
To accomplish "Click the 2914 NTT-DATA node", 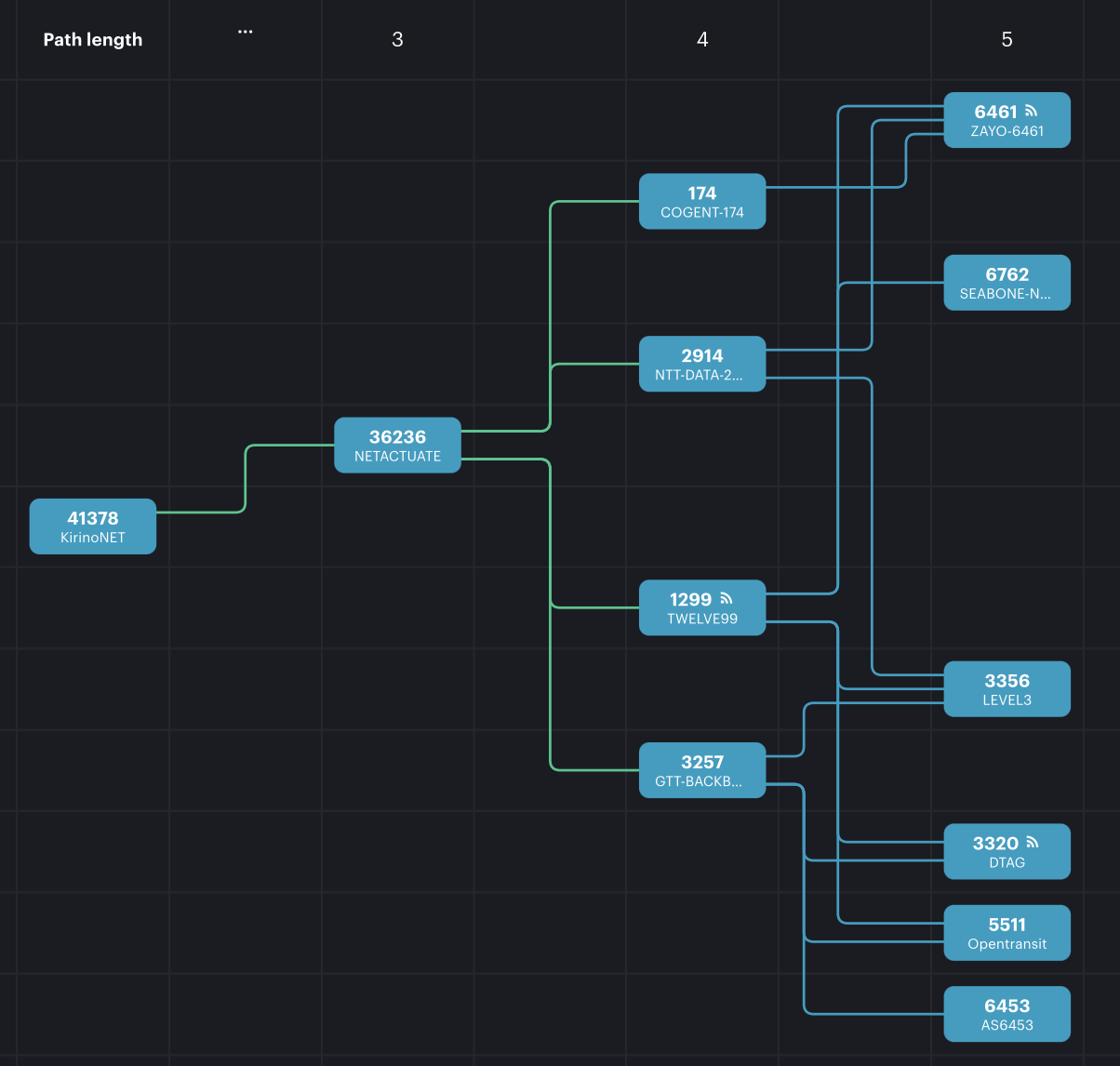I will click(x=702, y=364).
